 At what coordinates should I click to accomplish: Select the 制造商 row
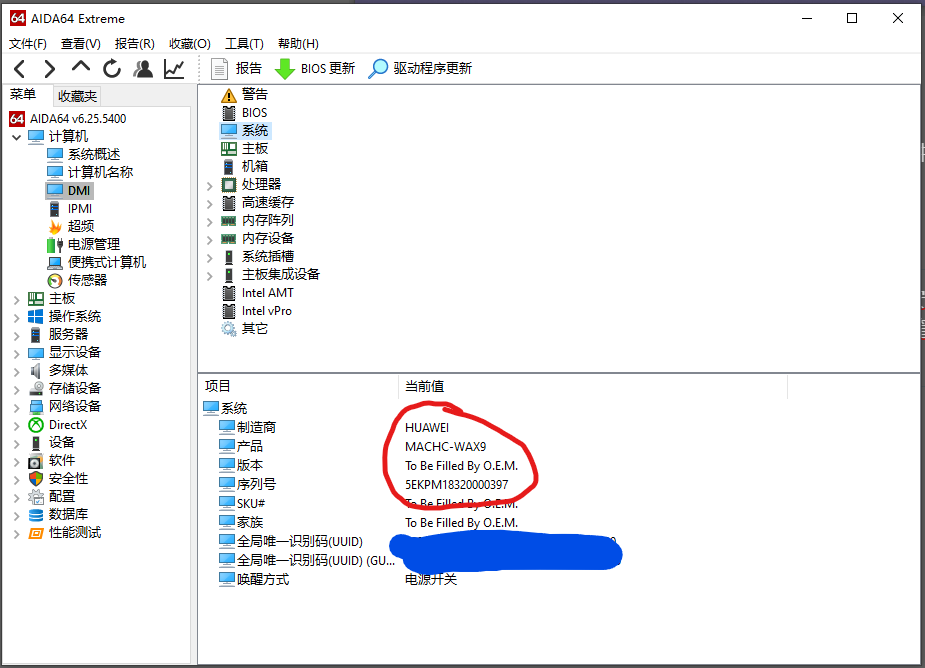click(x=248, y=427)
